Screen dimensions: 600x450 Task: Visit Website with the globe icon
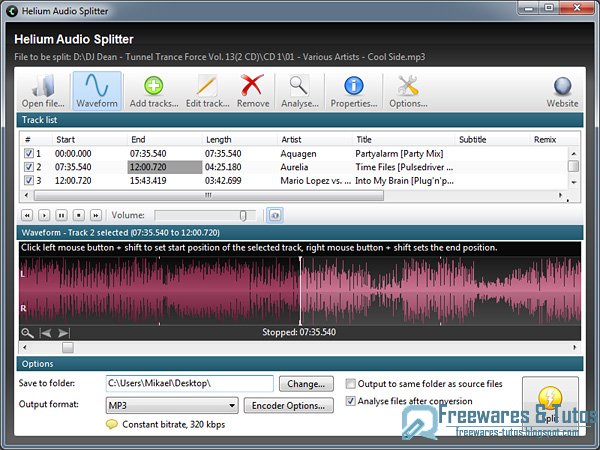coord(562,91)
